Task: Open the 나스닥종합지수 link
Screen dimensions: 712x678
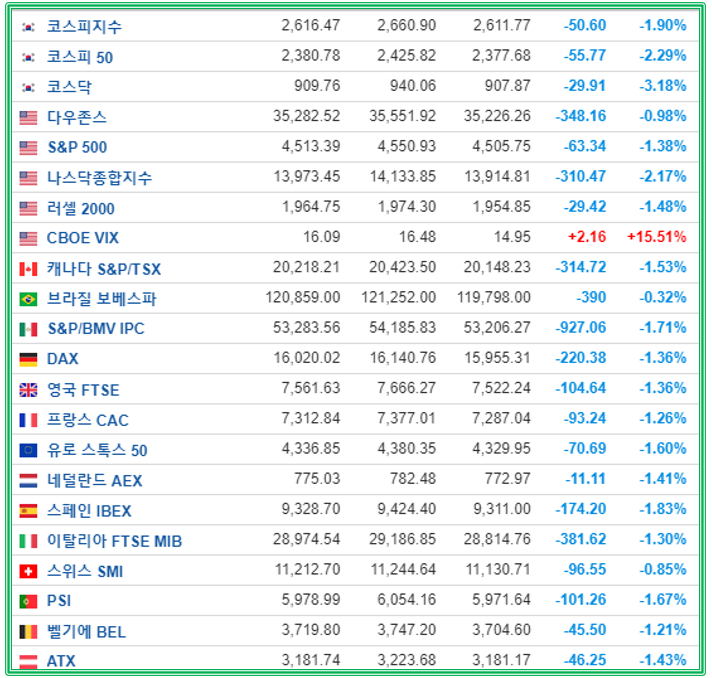Action: pyautogui.click(x=99, y=178)
